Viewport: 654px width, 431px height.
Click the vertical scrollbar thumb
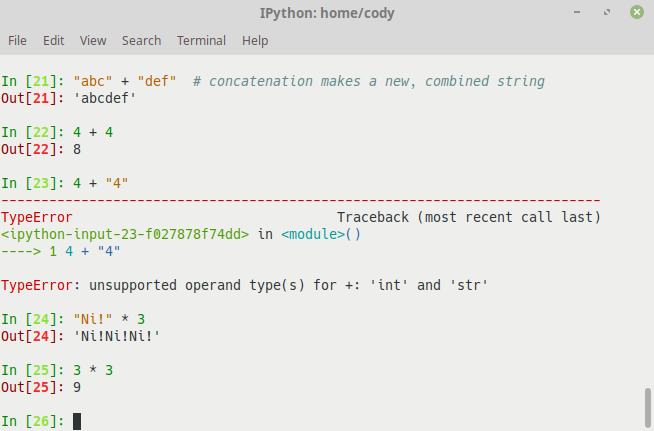648,409
